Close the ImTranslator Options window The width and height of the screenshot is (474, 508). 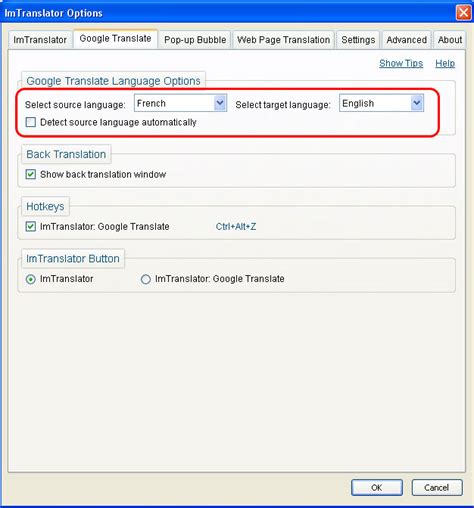[463, 13]
